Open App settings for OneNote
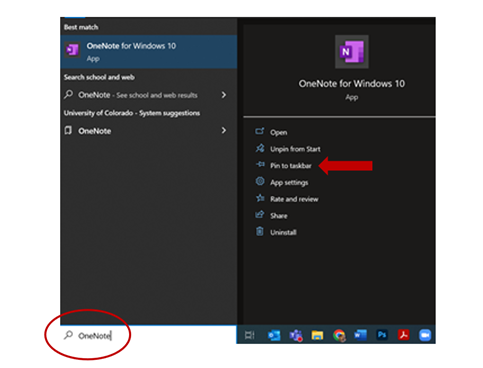The height and width of the screenshot is (368, 483). point(289,182)
